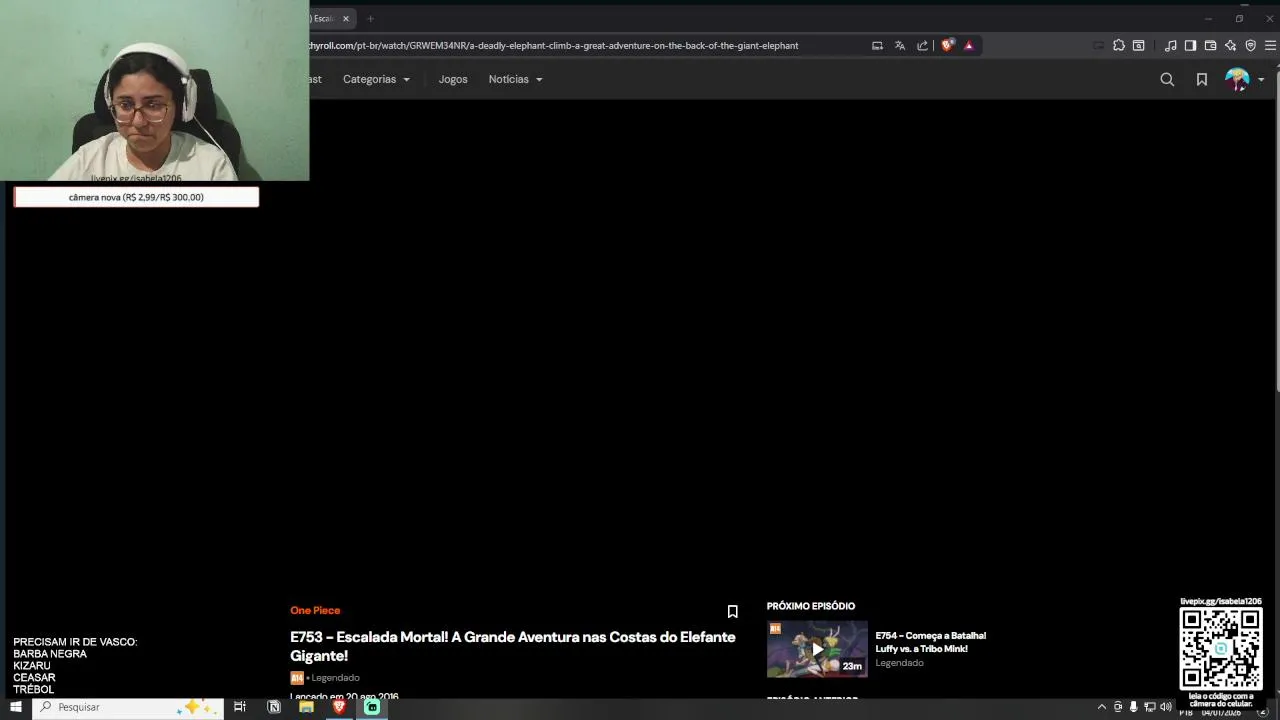Open the Windows Start button
The width and height of the screenshot is (1280, 720).
pos(15,707)
